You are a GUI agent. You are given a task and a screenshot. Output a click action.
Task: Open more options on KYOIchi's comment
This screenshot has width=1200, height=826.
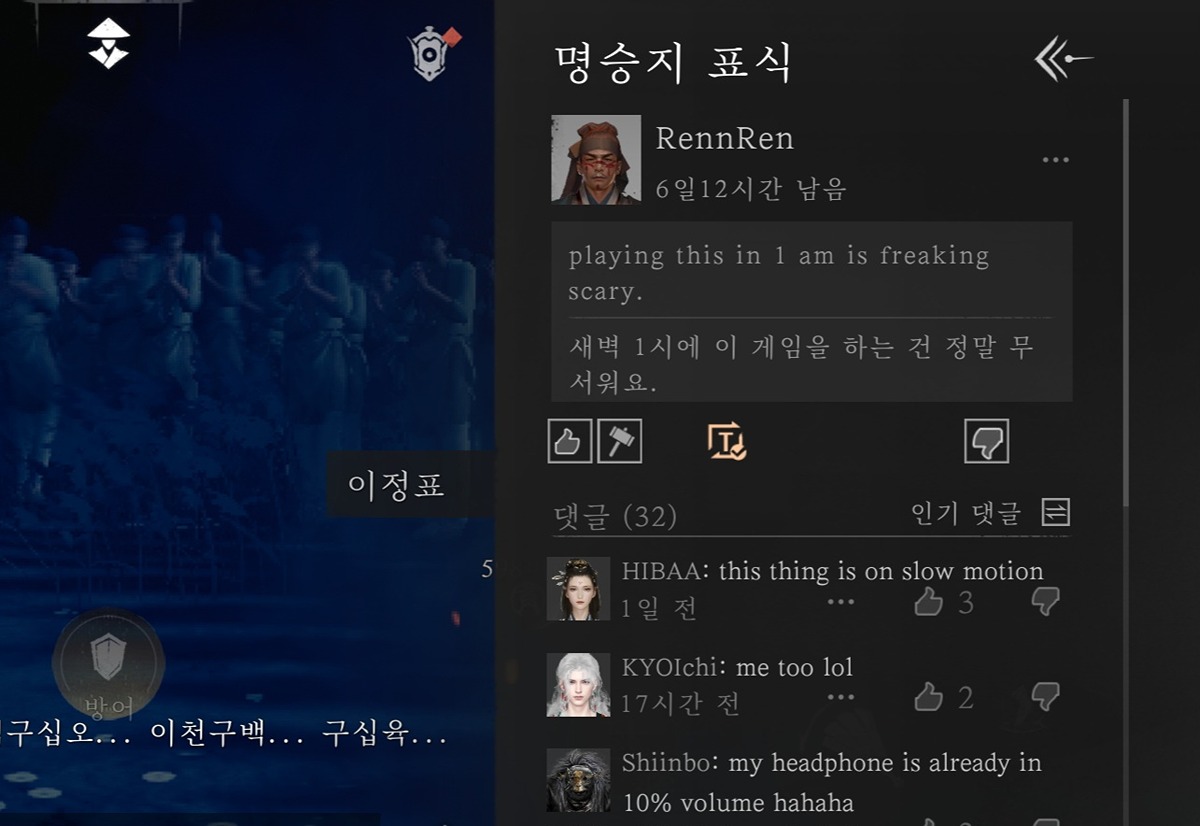click(841, 697)
